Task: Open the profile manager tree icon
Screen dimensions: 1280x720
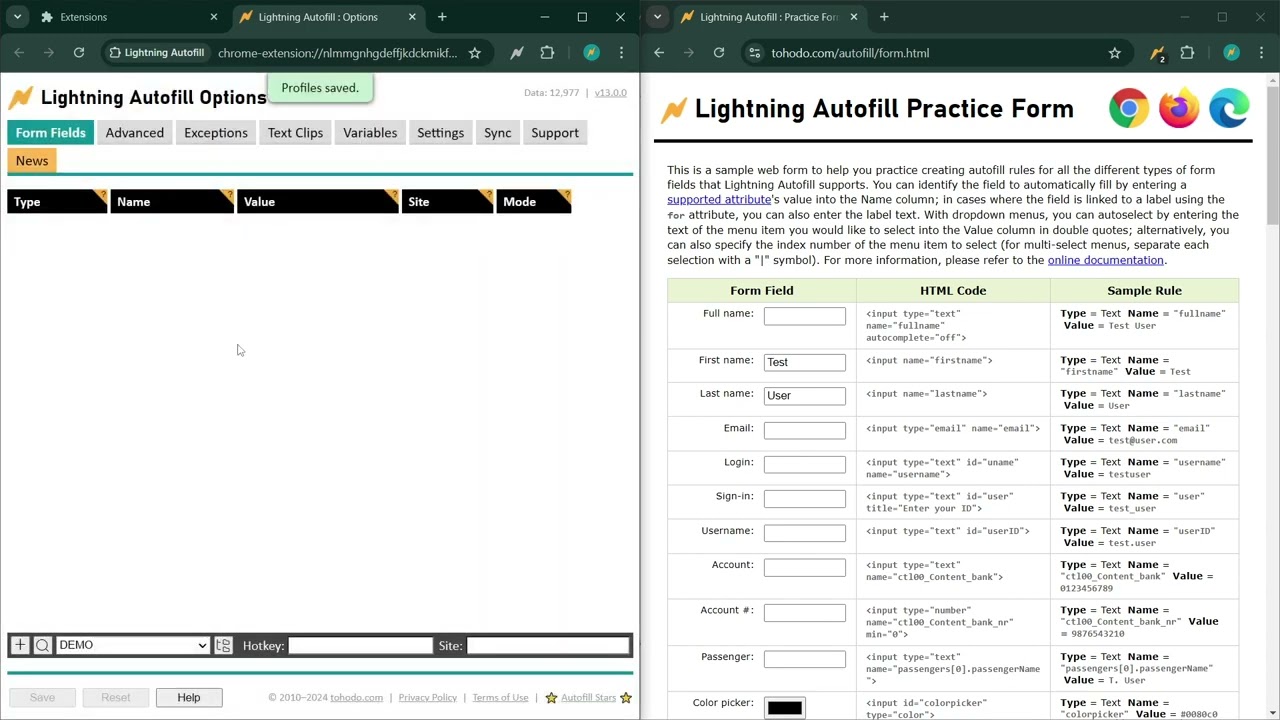Action: [223, 645]
